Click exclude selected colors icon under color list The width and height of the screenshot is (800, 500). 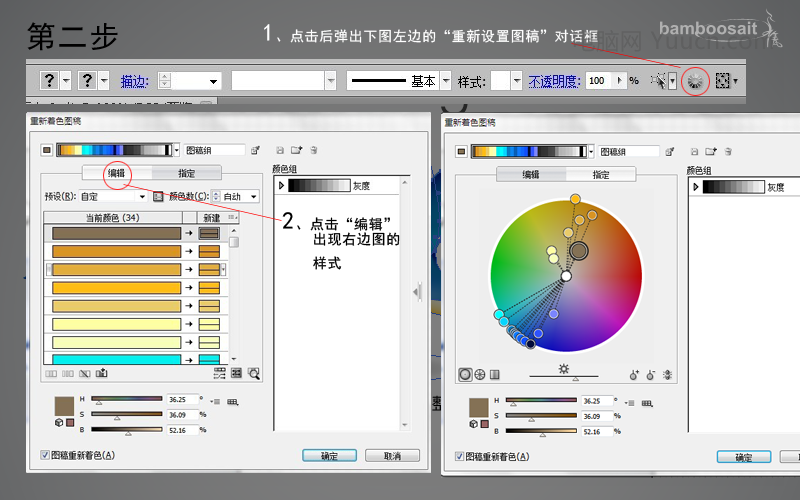(x=85, y=373)
